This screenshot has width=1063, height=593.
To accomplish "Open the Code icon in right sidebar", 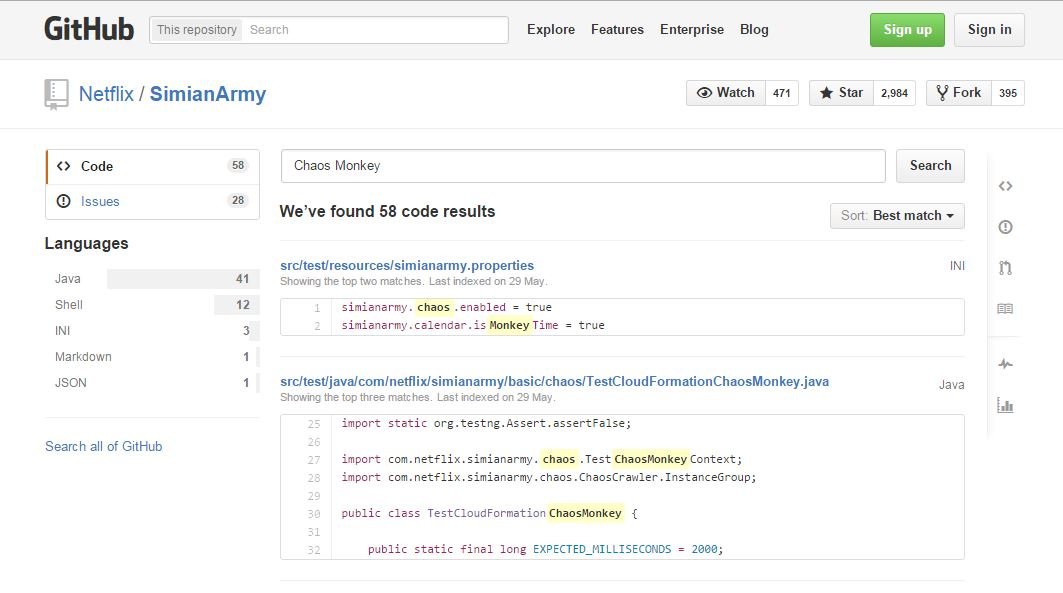I will pos(1005,186).
